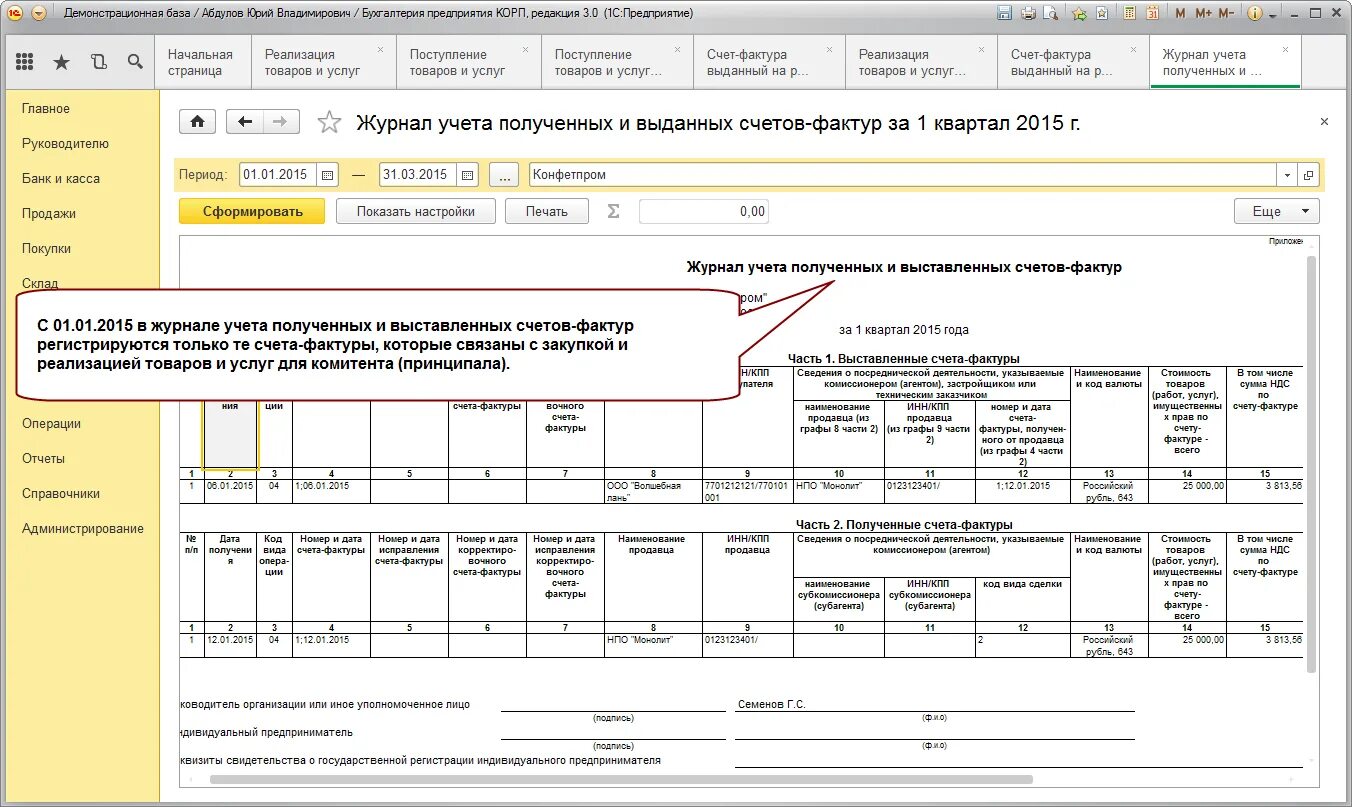Click the Показать настройки button
Image resolution: width=1352 pixels, height=807 pixels.
(x=415, y=211)
